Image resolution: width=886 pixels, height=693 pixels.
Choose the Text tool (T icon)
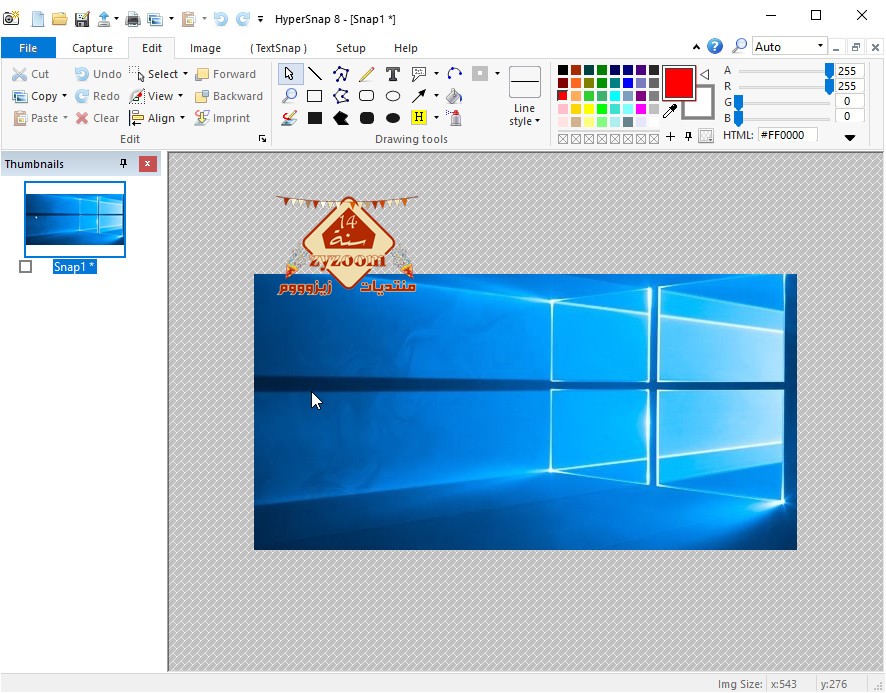[393, 74]
